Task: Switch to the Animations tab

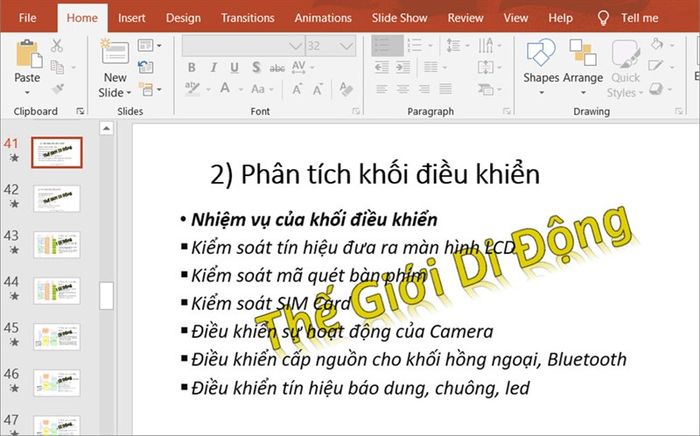Action: [323, 18]
